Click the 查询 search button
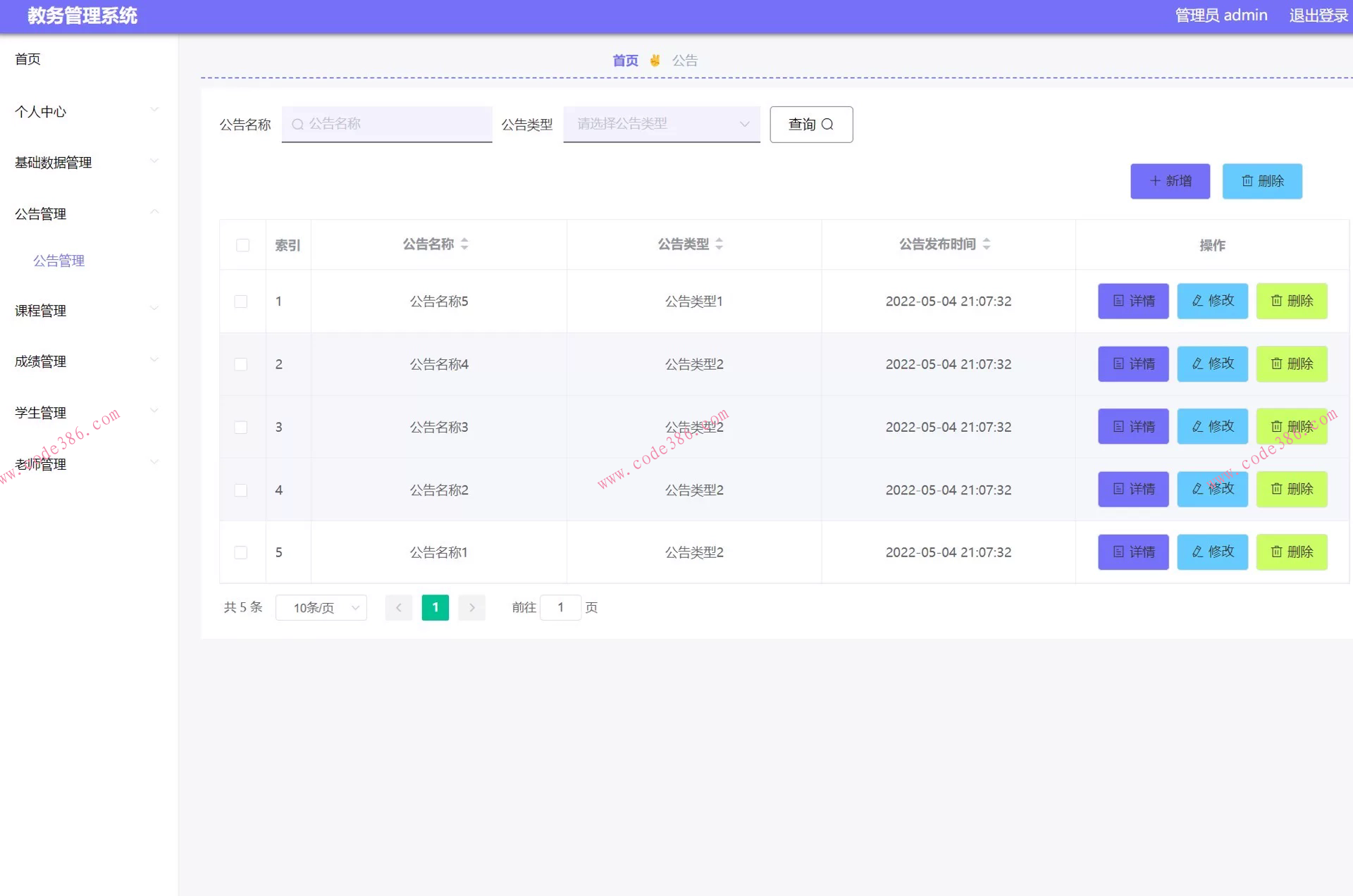Viewport: 1353px width, 896px height. 810,124
